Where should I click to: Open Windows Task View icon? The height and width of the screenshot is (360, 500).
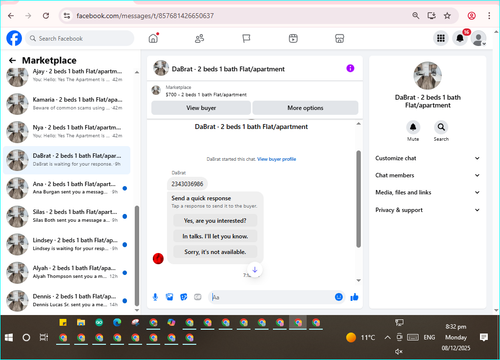(x=44, y=337)
